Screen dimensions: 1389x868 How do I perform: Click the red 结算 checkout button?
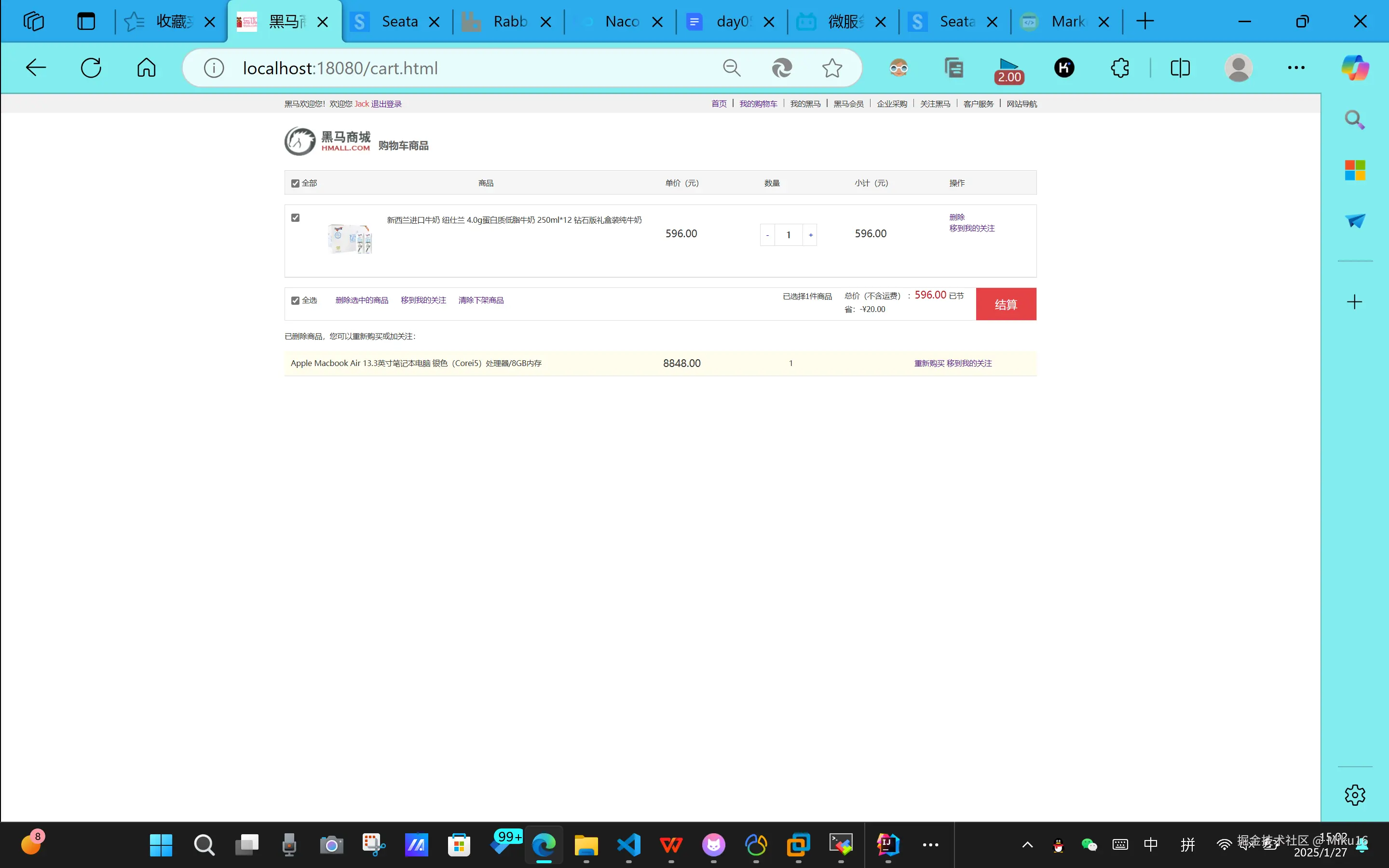(1006, 304)
